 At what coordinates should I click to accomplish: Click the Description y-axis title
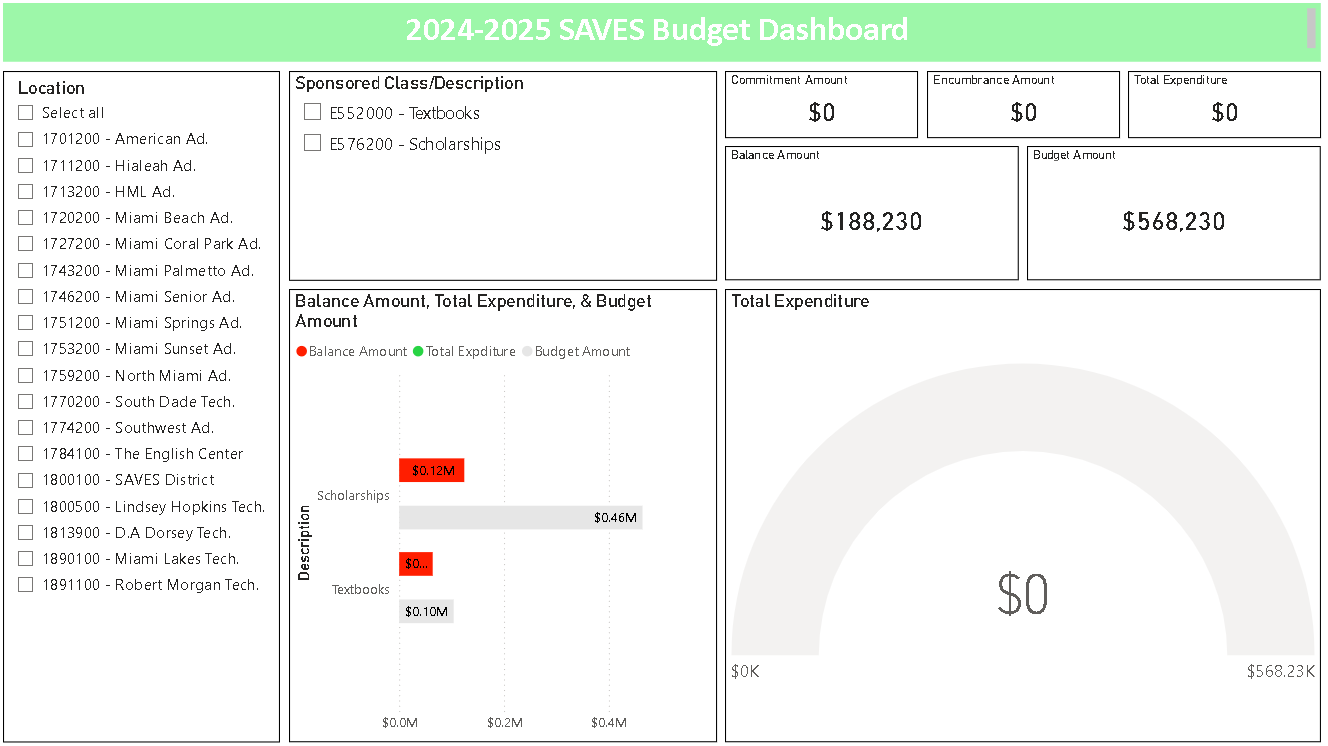304,543
